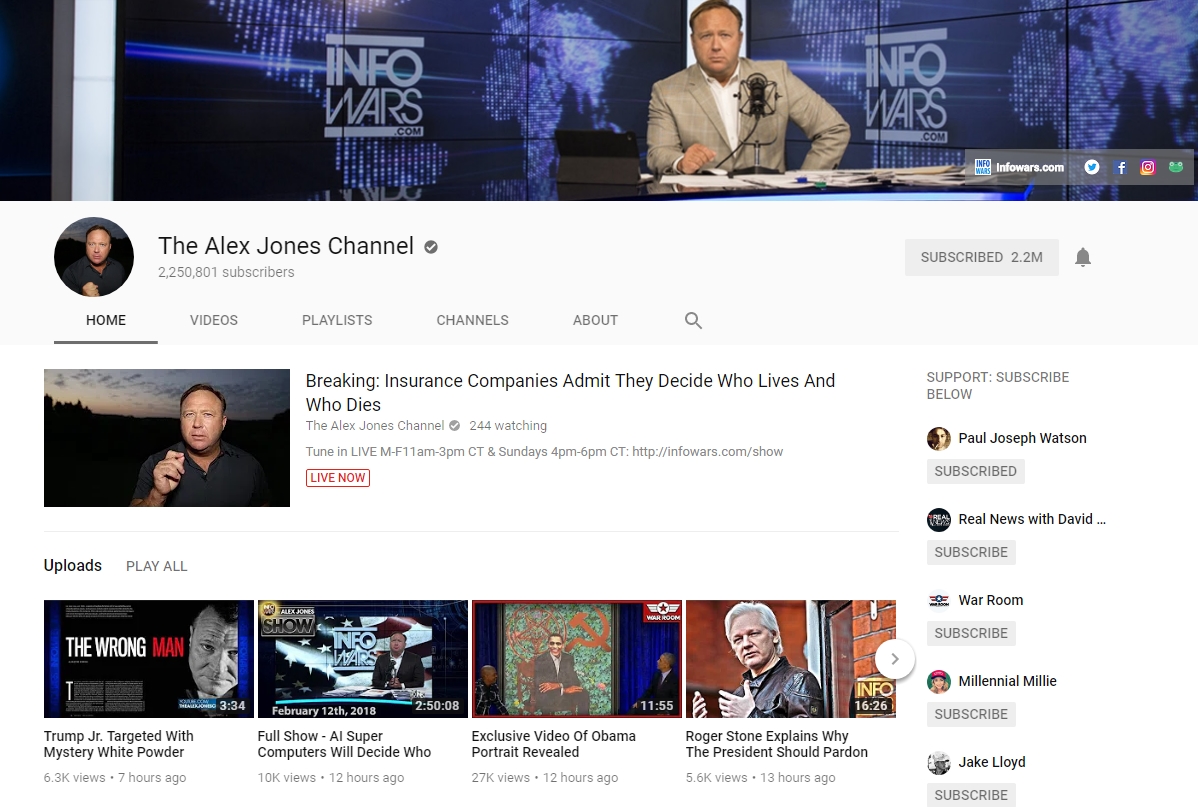
Task: Subscribe to Real News with David
Action: [971, 553]
